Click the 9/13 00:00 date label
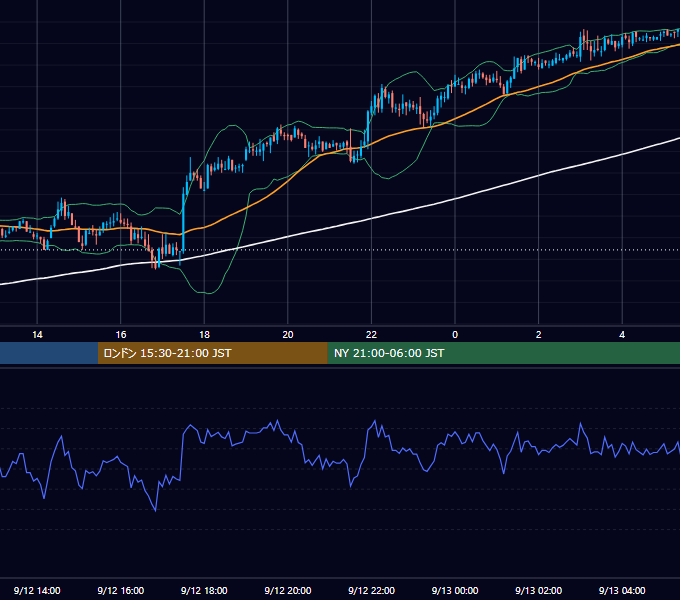680x600 pixels. tap(455, 590)
